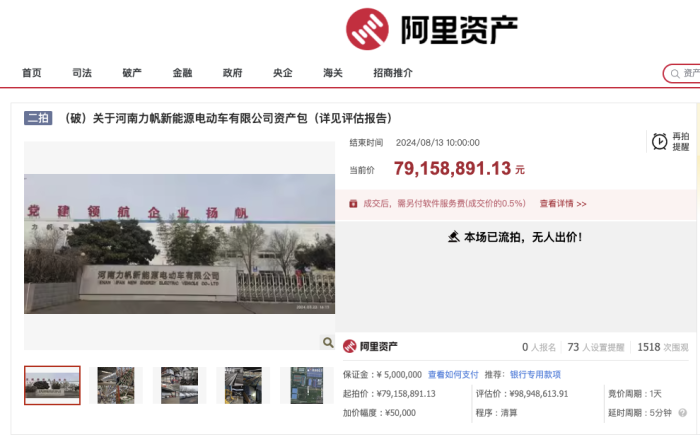Image resolution: width=700 pixels, height=442 pixels.
Task: Open the 银行专用款项 link
Action: (535, 375)
